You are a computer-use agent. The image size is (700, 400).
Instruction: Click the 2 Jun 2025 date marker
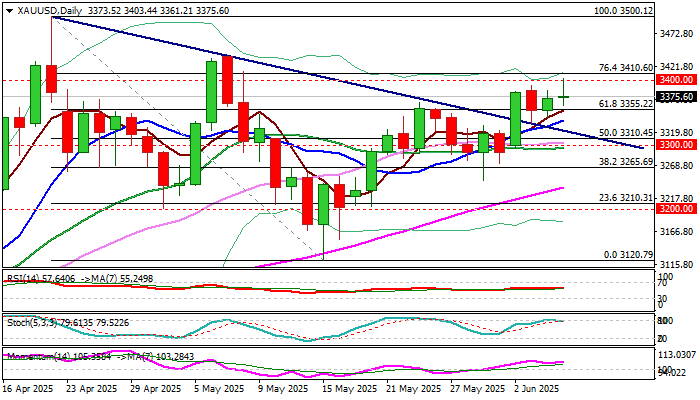(538, 389)
